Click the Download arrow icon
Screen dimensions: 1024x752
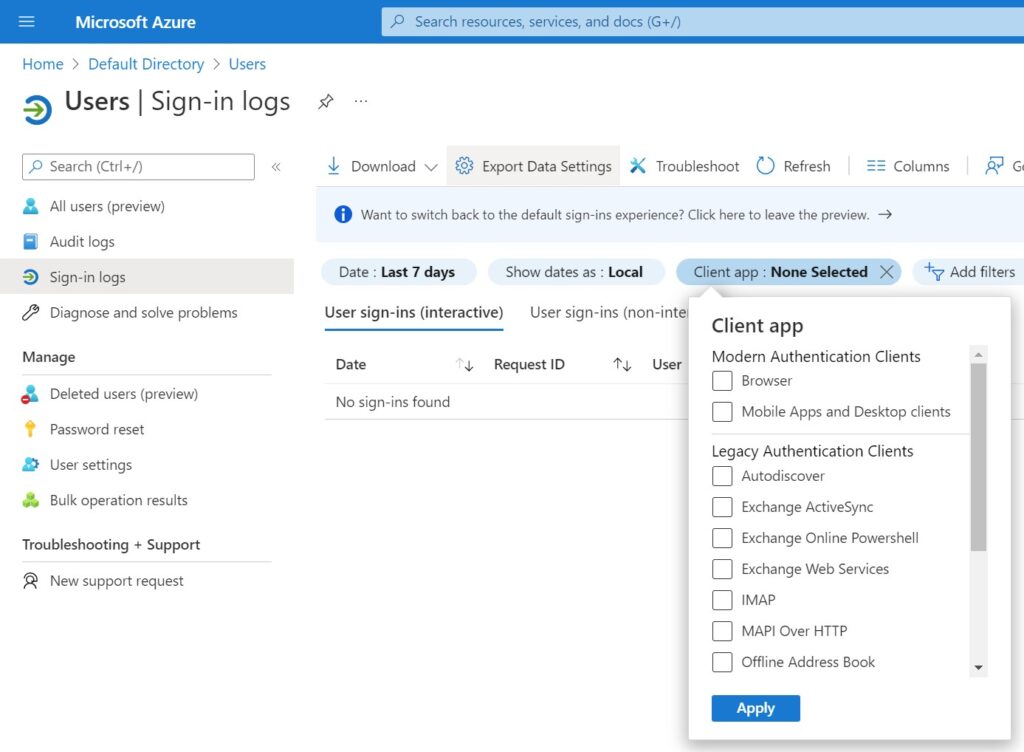[x=333, y=166]
